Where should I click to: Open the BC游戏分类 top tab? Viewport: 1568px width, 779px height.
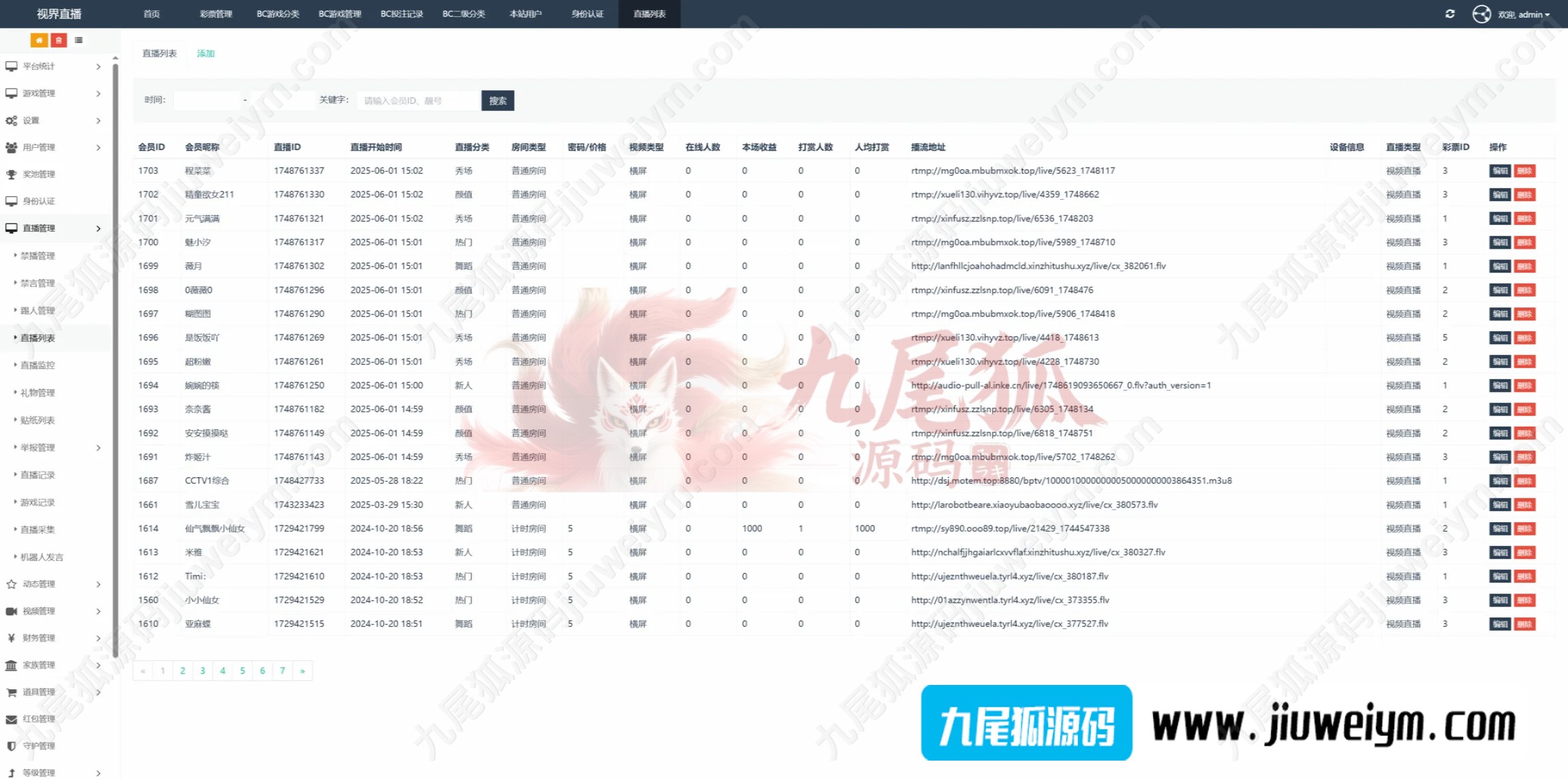pyautogui.click(x=277, y=14)
